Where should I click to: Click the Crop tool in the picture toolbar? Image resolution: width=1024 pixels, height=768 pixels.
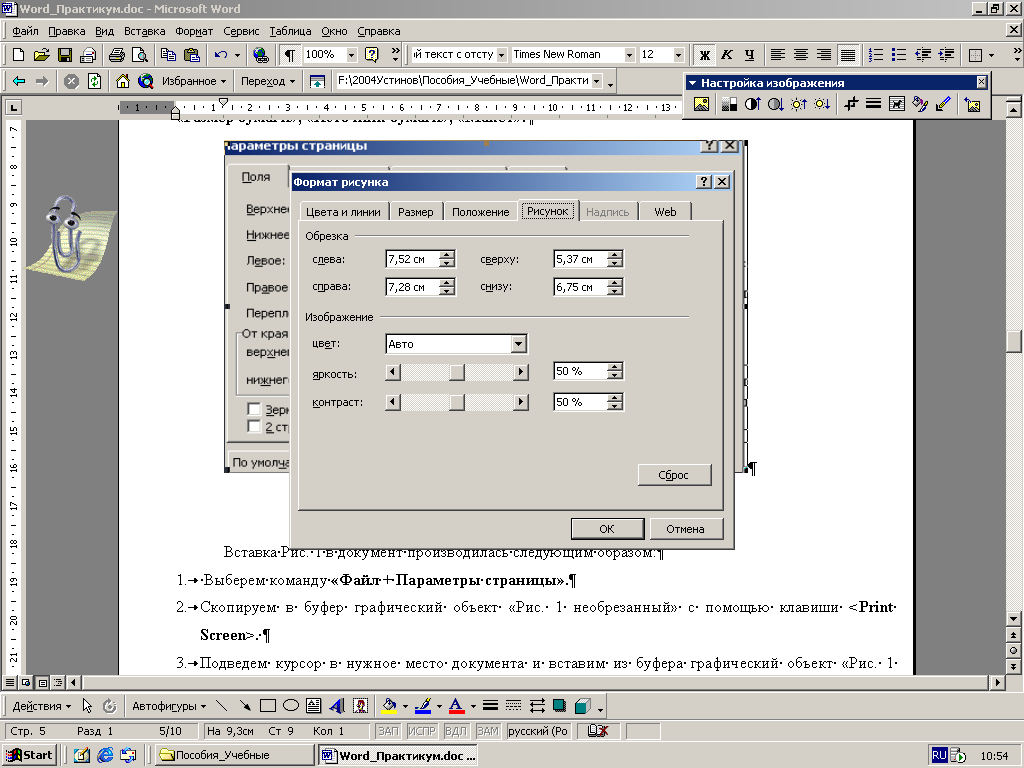click(852, 104)
